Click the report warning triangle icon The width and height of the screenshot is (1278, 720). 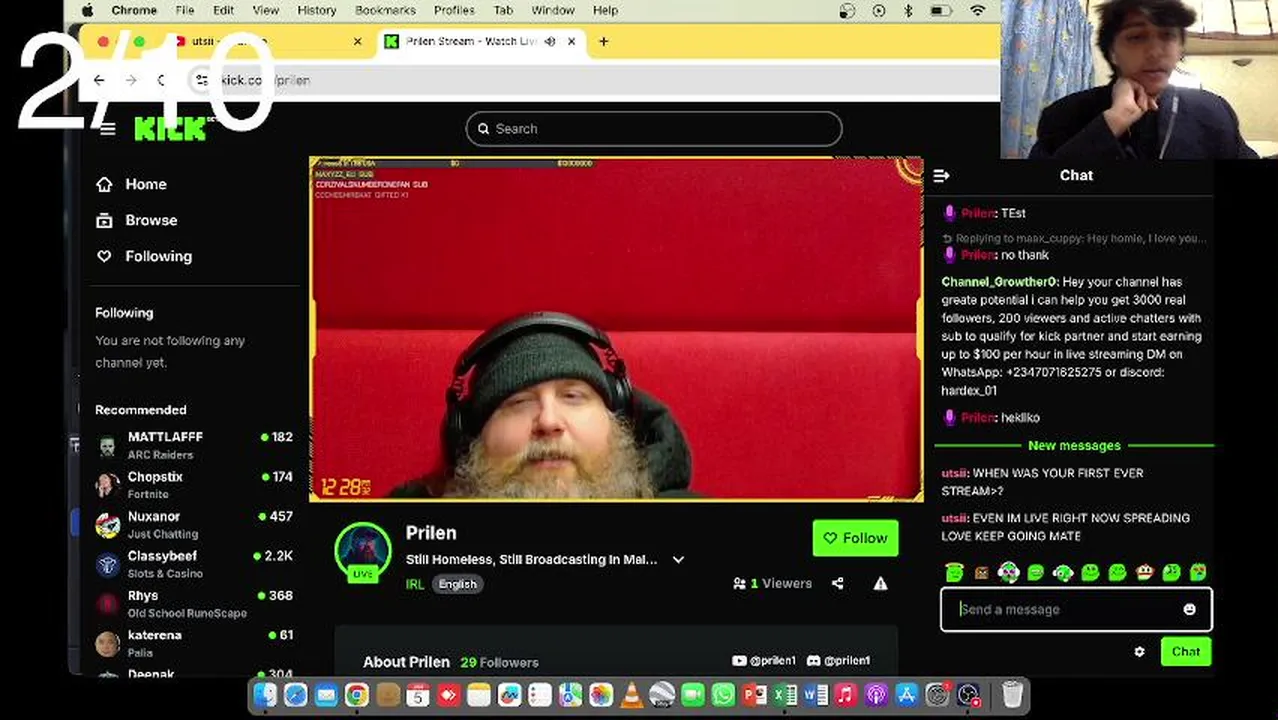(x=880, y=583)
